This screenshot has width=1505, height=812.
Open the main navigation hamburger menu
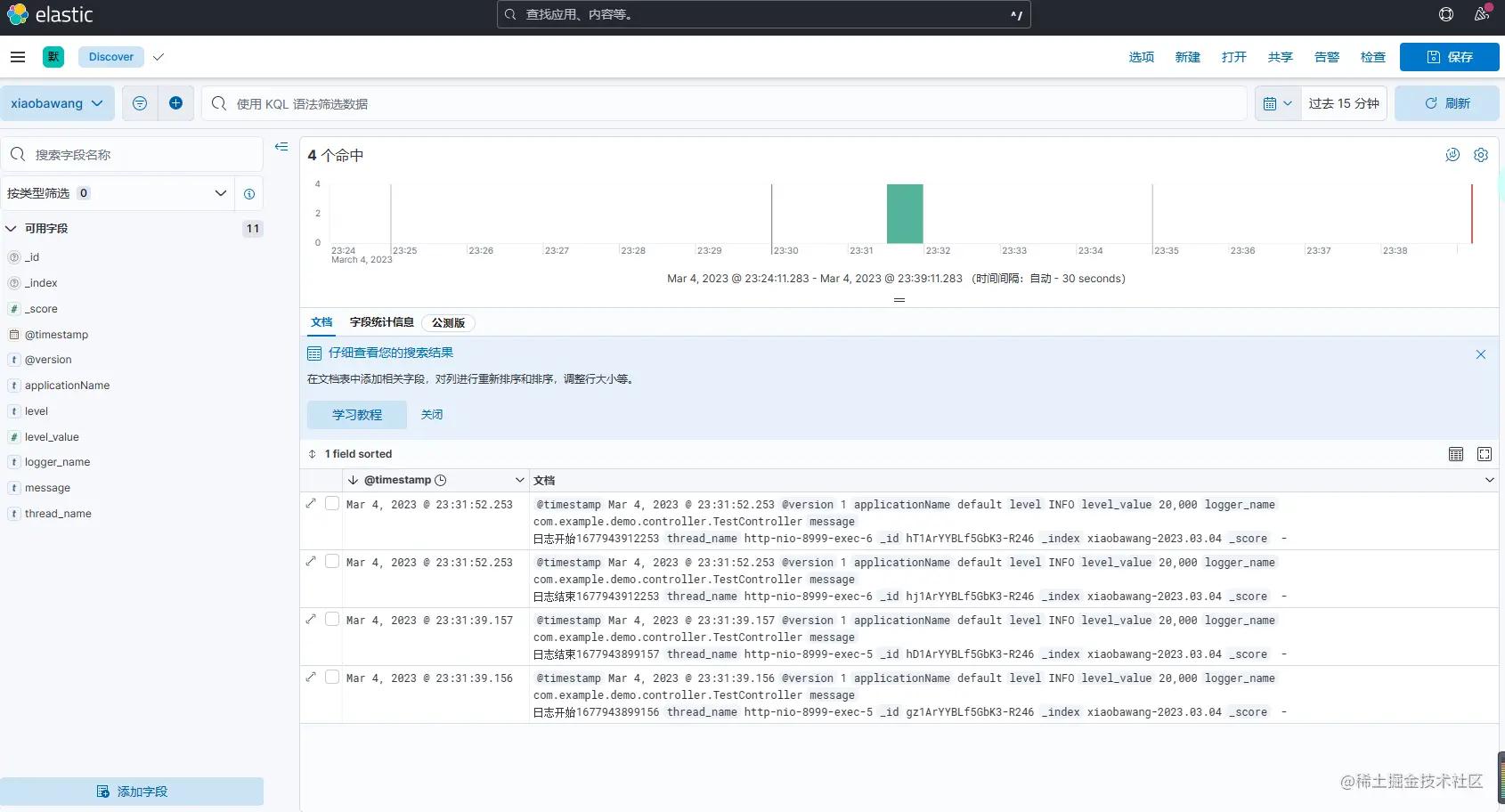click(x=18, y=56)
